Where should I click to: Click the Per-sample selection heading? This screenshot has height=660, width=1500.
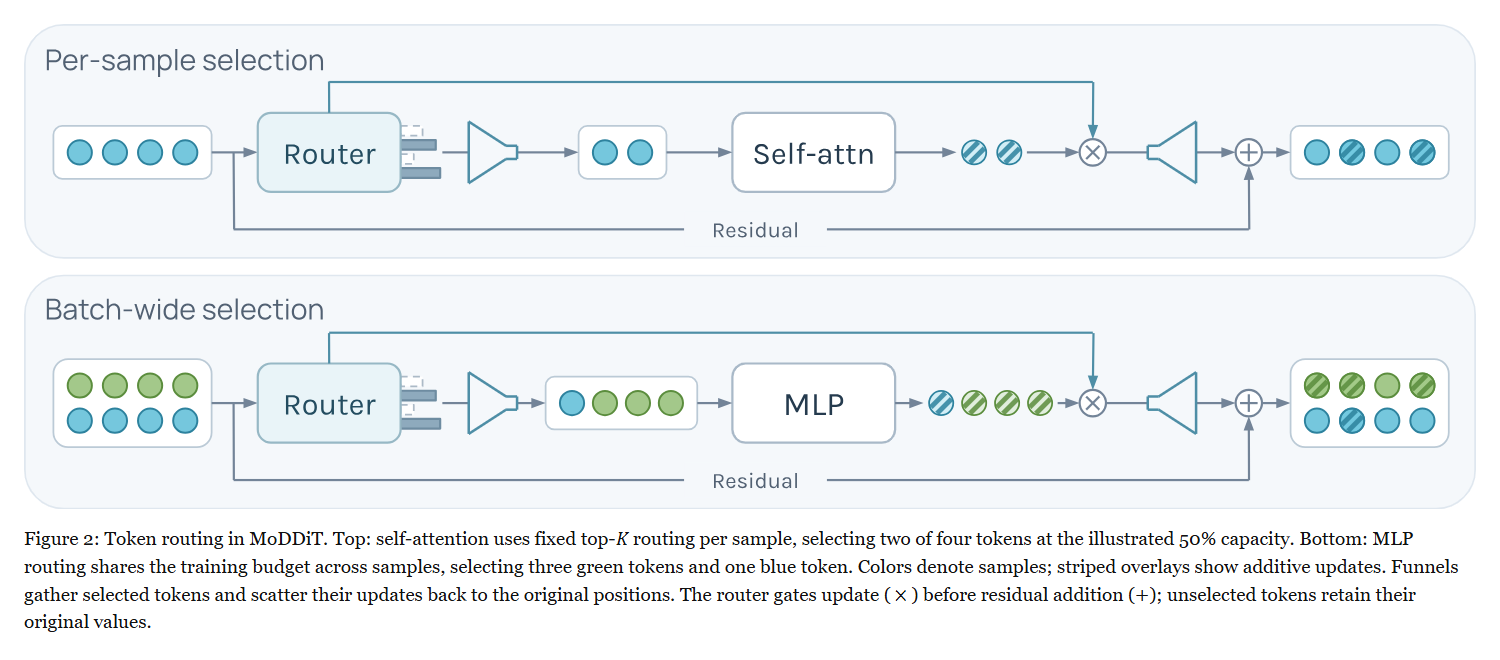point(185,61)
